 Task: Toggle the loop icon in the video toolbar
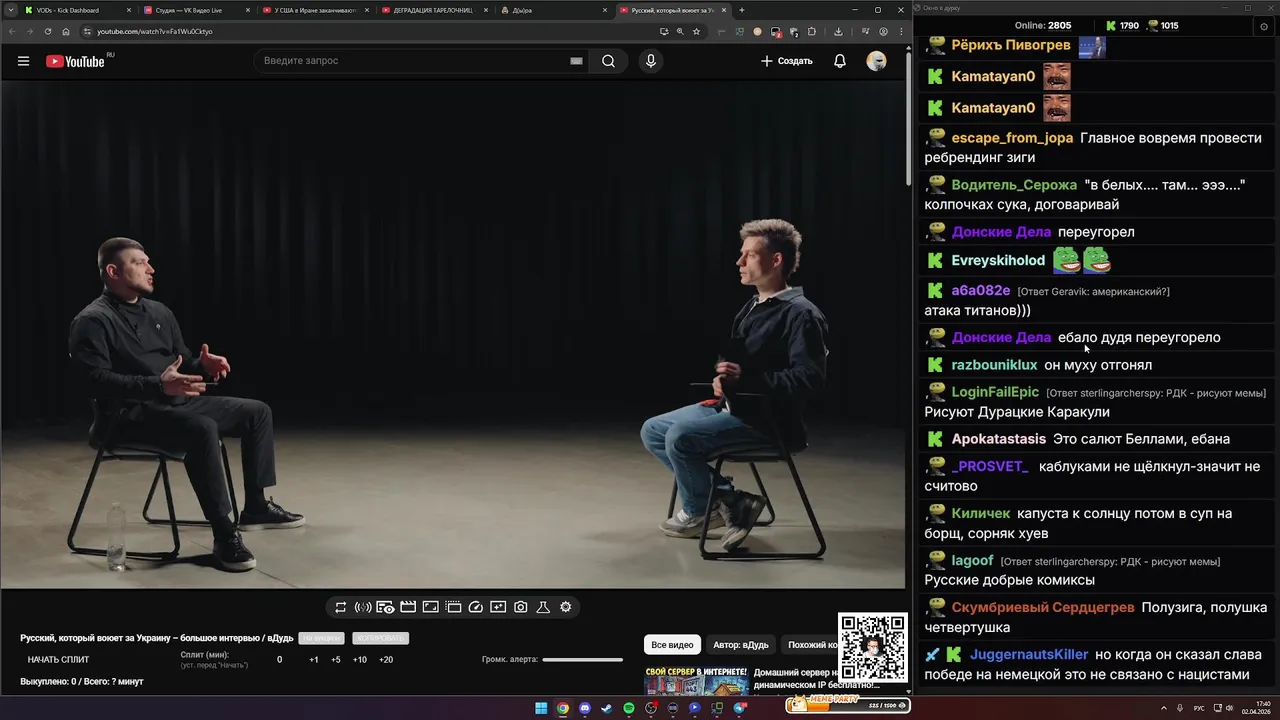(x=340, y=607)
